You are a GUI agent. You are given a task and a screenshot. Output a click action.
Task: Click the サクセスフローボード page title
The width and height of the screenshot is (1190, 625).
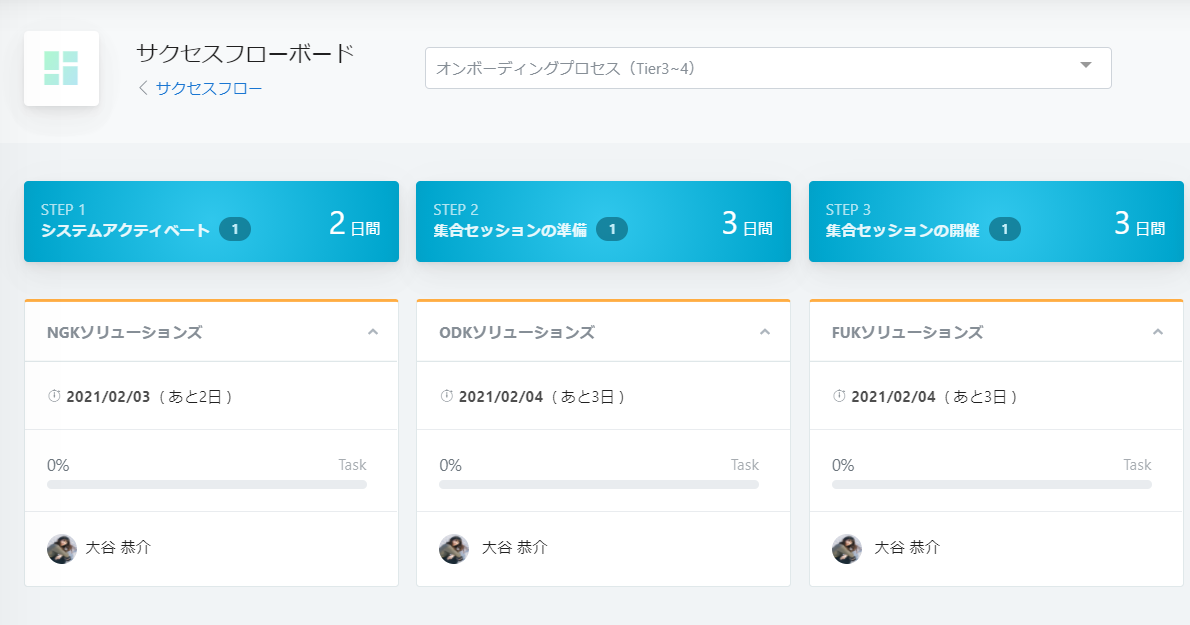245,53
